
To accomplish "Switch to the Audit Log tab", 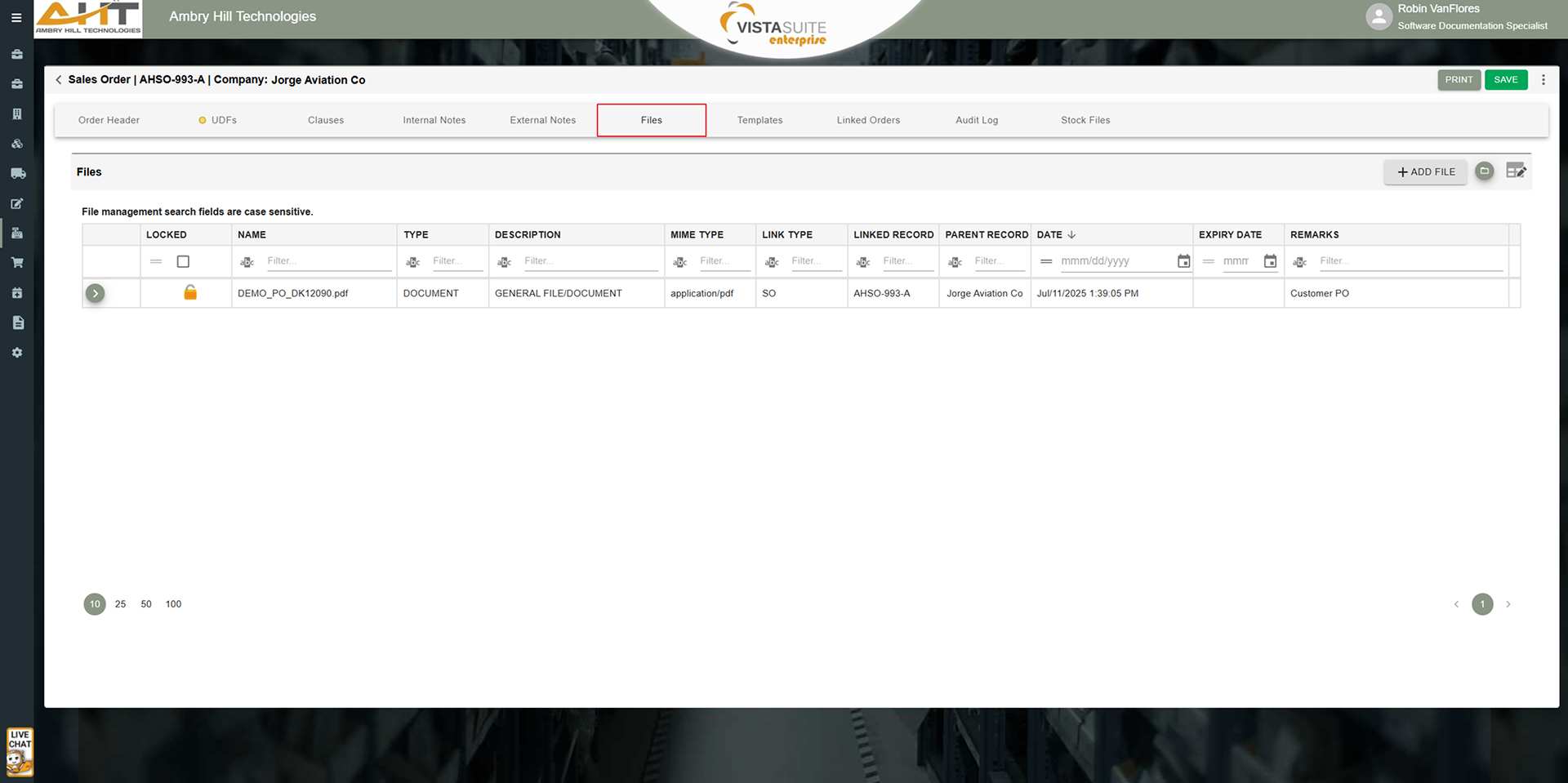I will point(977,120).
